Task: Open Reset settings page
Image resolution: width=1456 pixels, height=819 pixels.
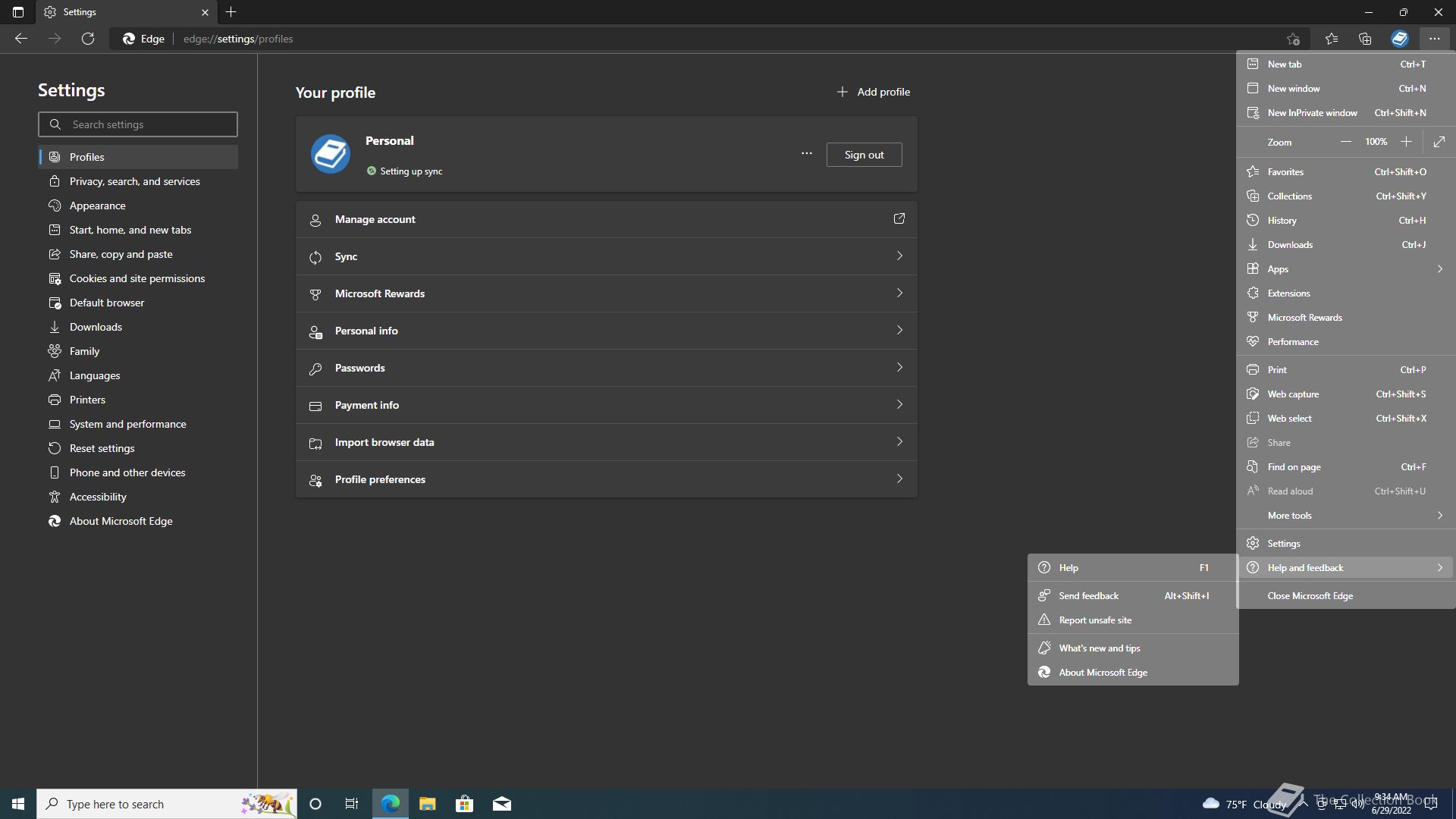Action: pyautogui.click(x=138, y=448)
